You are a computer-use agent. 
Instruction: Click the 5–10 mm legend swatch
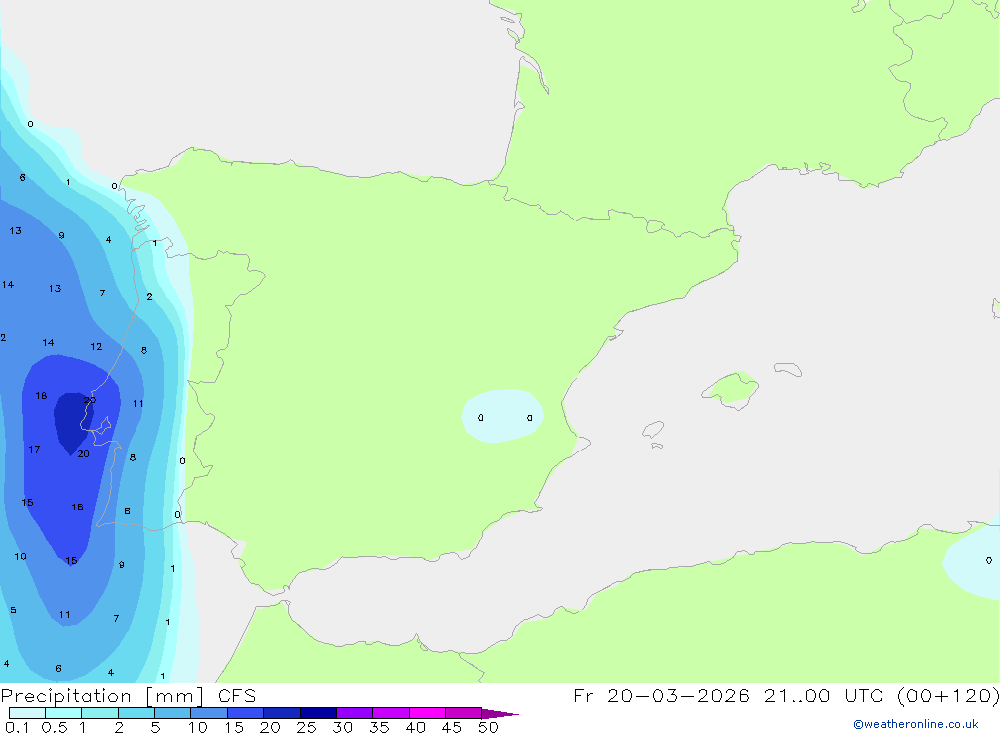(x=172, y=713)
